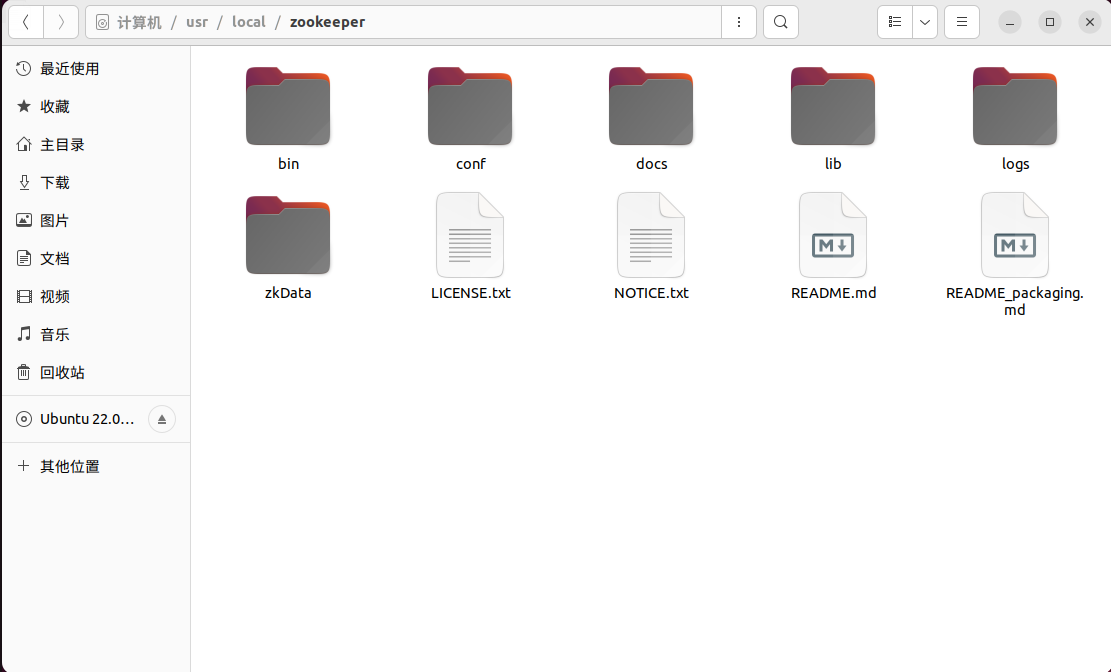The width and height of the screenshot is (1111, 672).
Task: Switch to list view layout
Action: (x=895, y=22)
